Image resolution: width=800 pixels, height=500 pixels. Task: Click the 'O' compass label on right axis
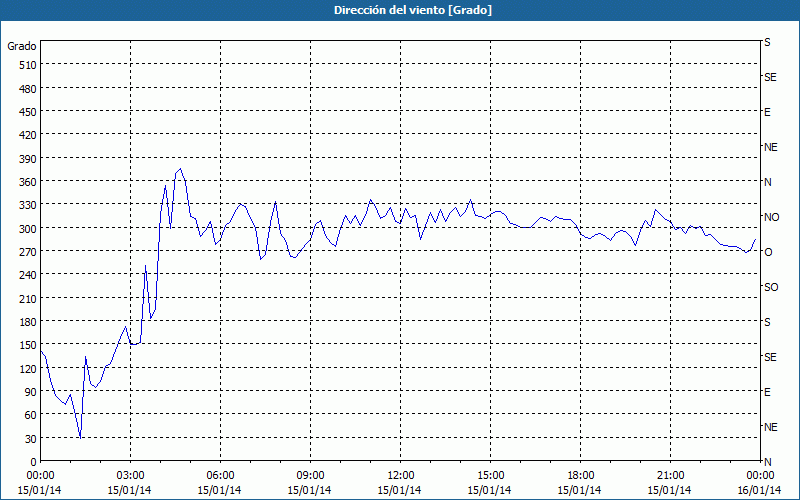click(x=768, y=252)
